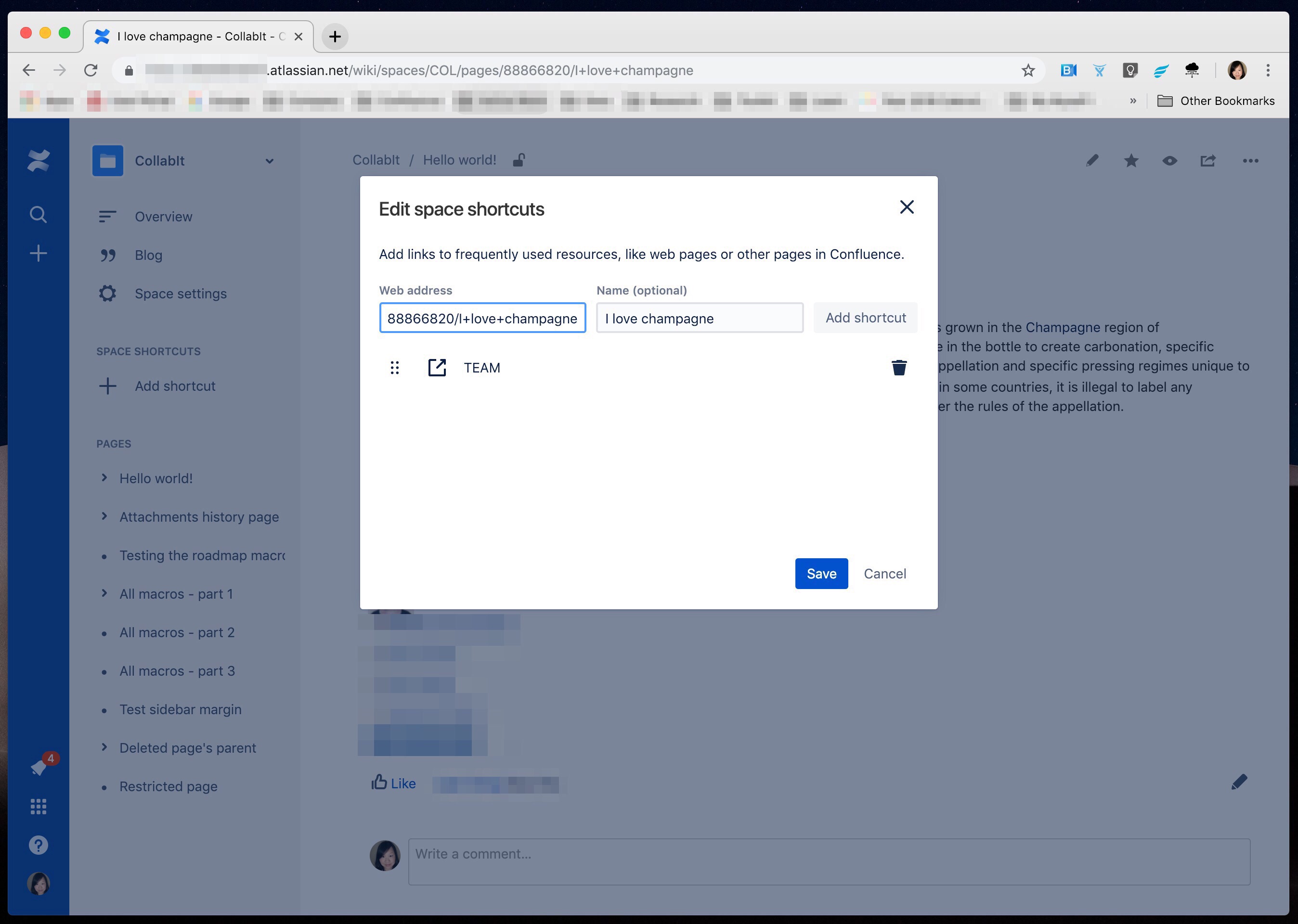Star this page as favourite
Screen dimensions: 1298x924
pyautogui.click(x=1131, y=160)
